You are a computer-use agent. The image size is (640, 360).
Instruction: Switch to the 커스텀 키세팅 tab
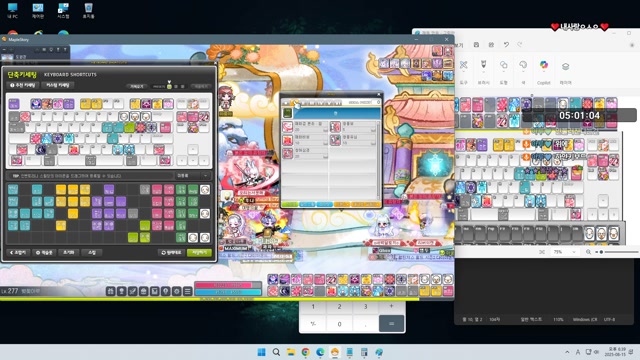(x=58, y=85)
